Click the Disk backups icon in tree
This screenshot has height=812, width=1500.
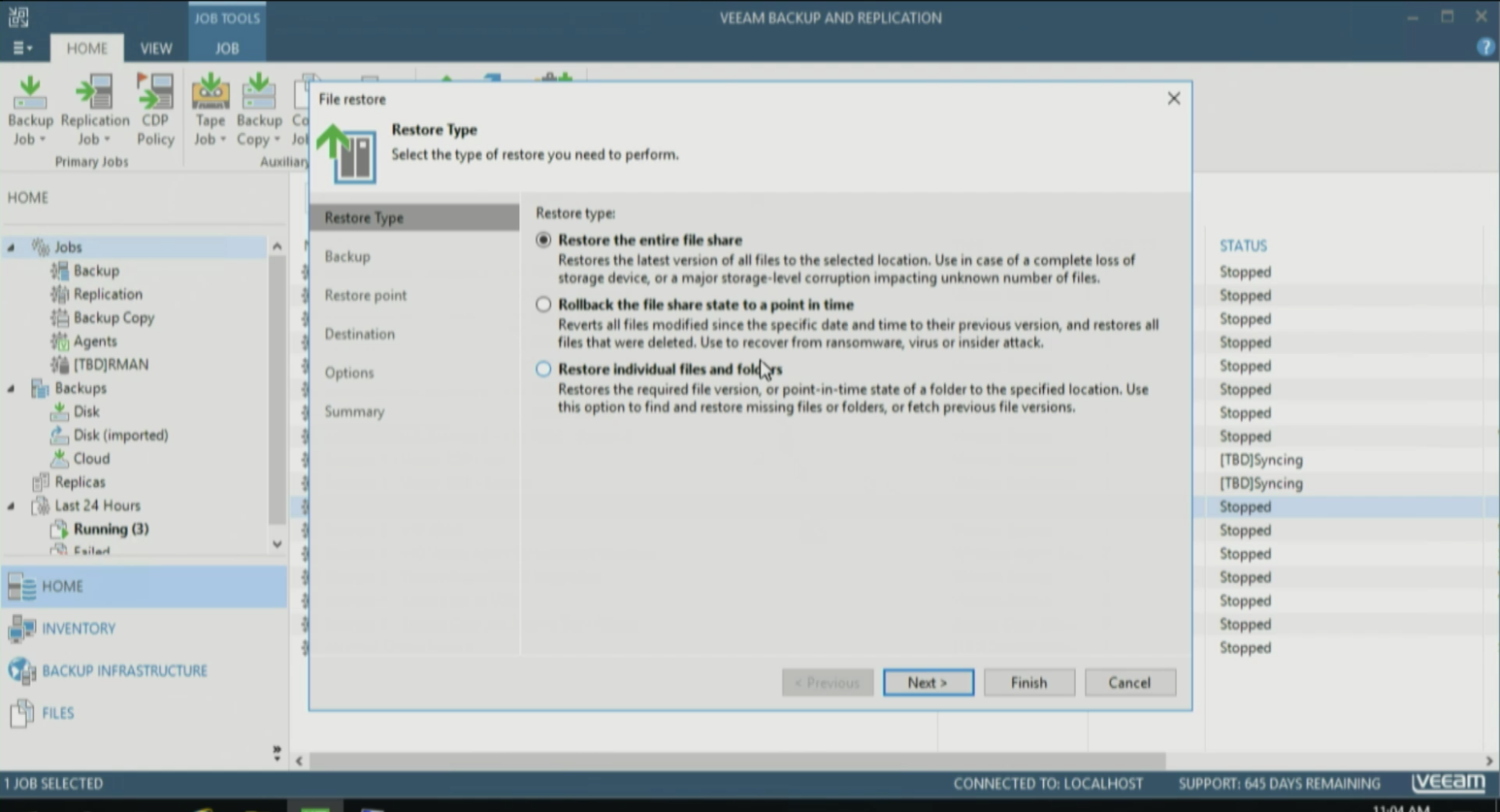pos(60,411)
